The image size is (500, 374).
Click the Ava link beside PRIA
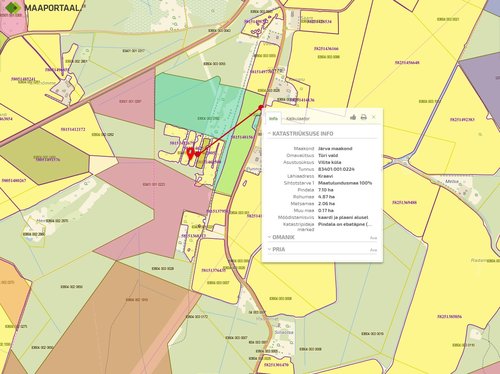point(373,250)
